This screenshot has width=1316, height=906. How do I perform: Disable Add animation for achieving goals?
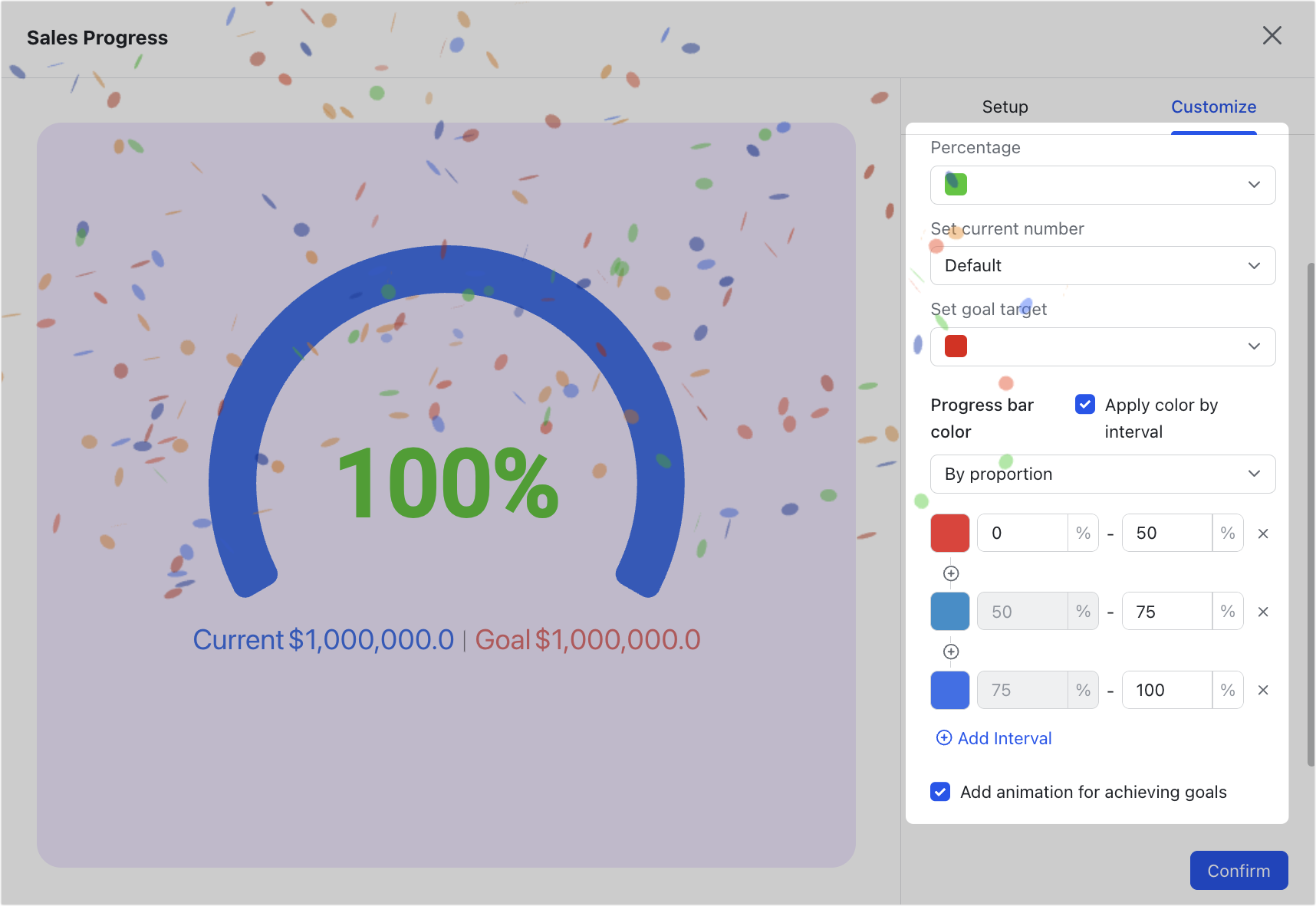tap(939, 791)
